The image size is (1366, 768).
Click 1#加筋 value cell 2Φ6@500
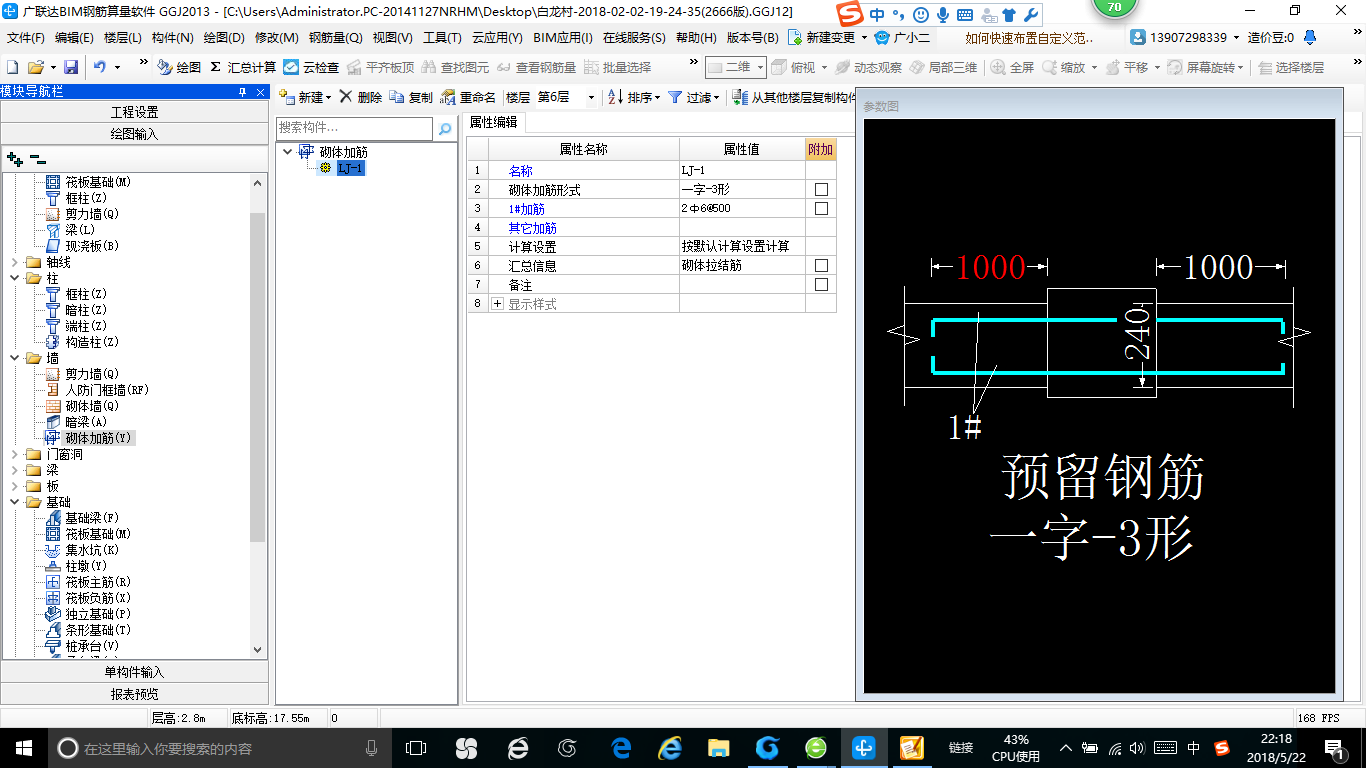(x=742, y=208)
